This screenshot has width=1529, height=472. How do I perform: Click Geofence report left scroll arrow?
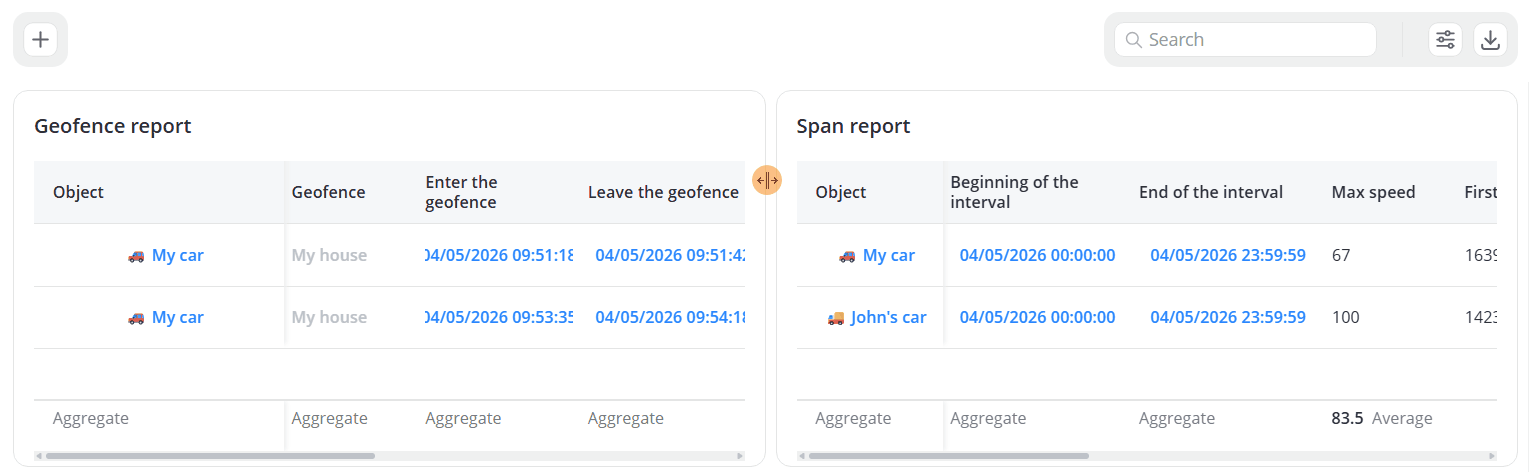39,456
